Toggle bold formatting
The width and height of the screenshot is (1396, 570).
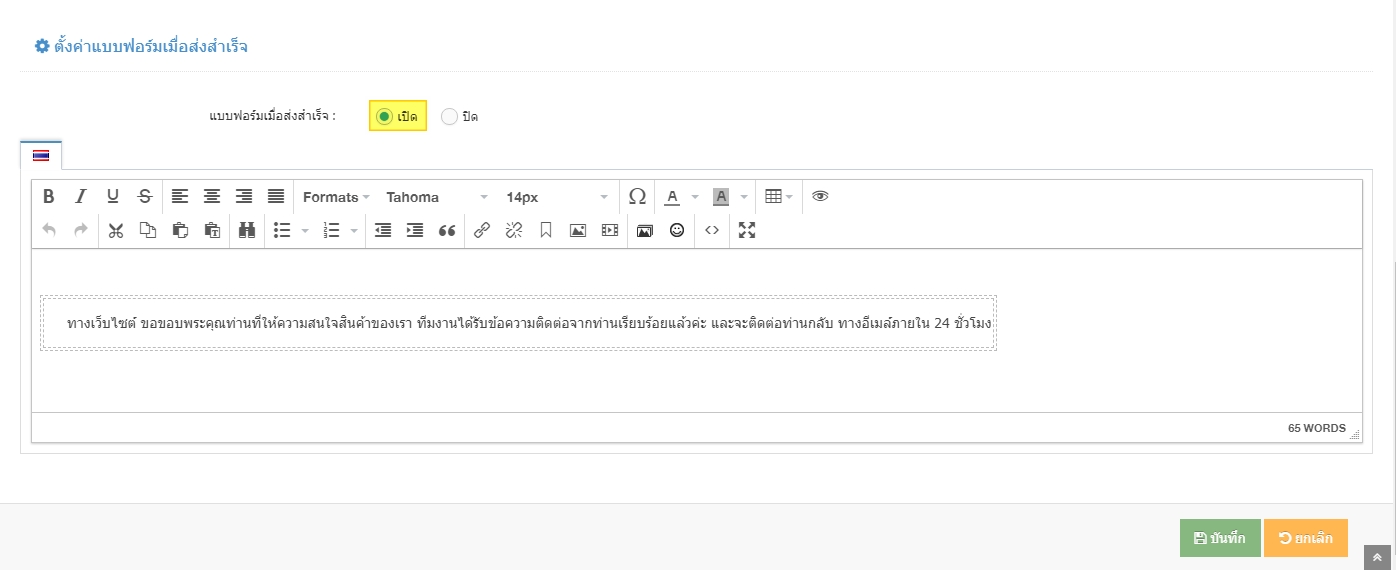[49, 197]
